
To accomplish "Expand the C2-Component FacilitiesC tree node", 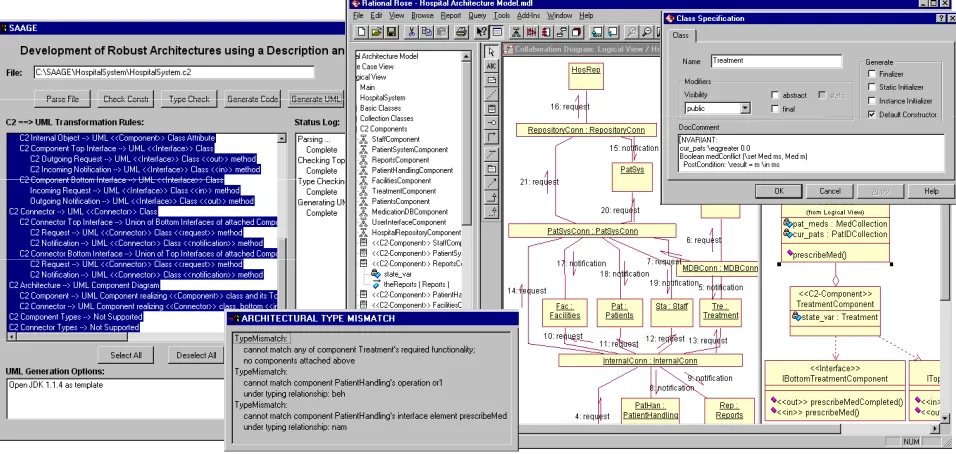I will (364, 305).
